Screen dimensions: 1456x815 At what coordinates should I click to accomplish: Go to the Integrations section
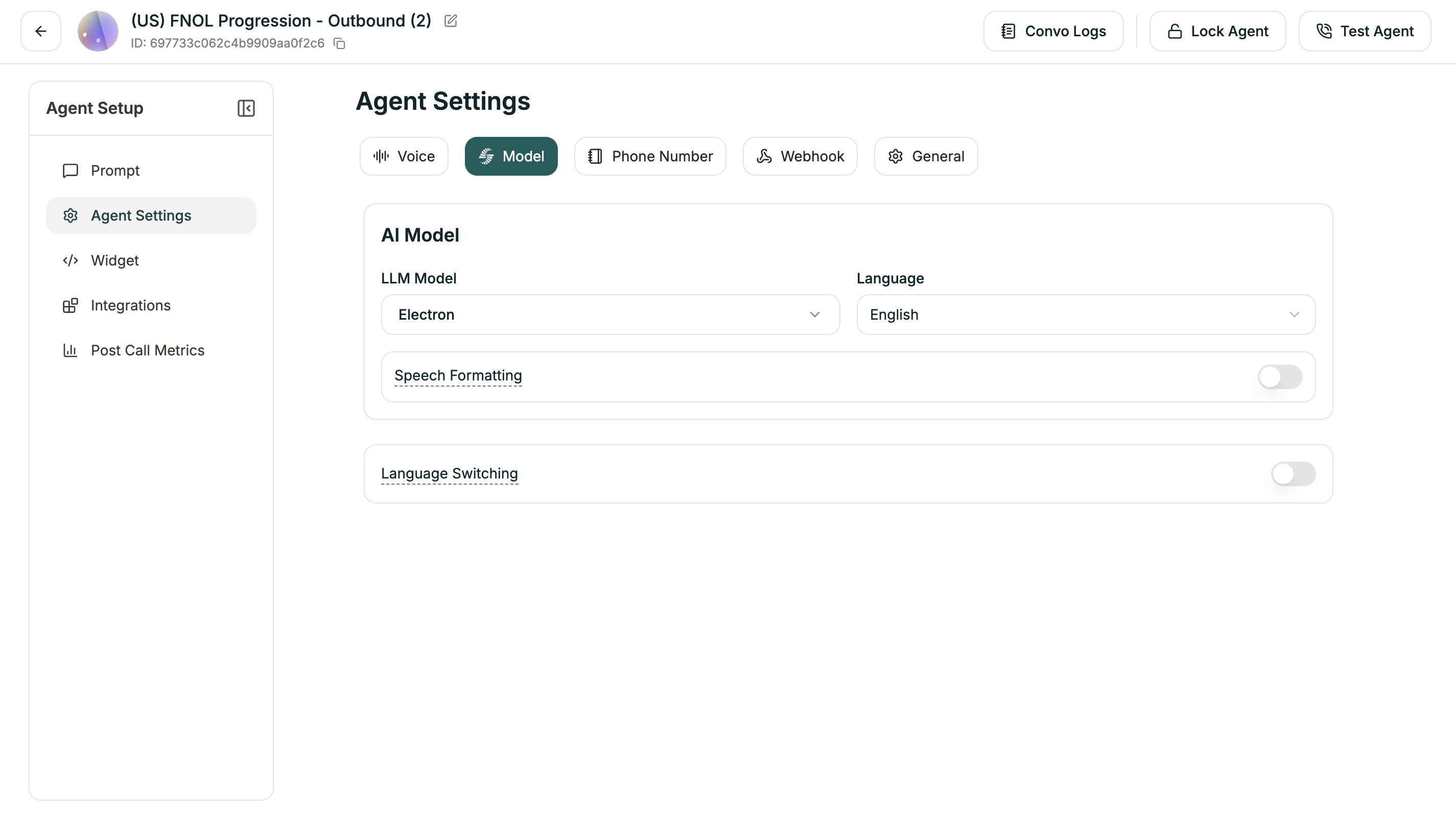(131, 305)
